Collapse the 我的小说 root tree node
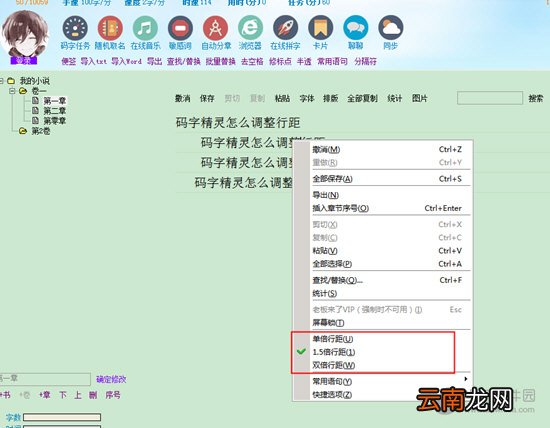 (x=1, y=81)
